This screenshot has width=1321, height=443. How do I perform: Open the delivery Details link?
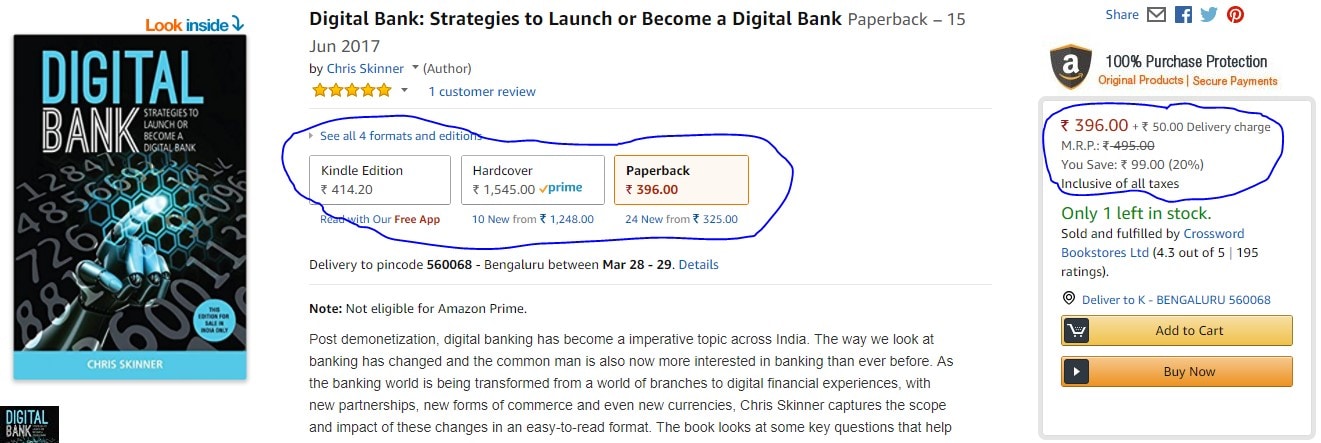point(699,265)
